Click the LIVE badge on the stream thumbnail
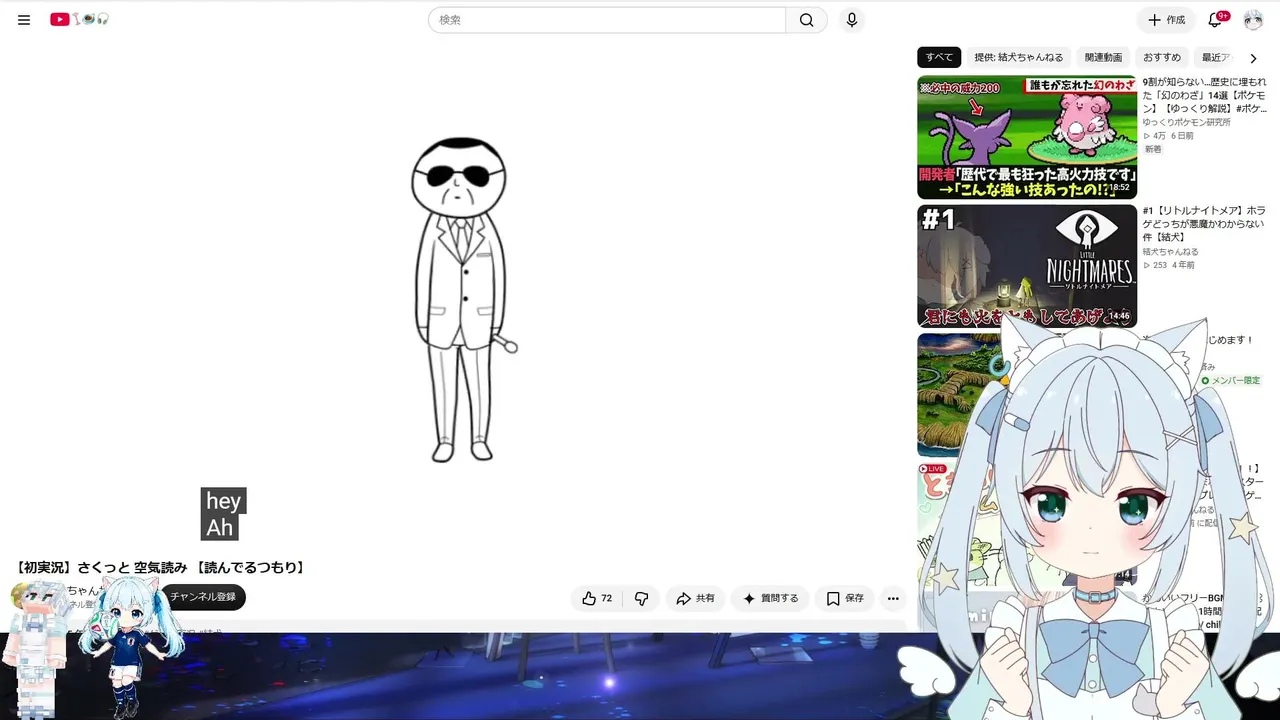 (x=933, y=469)
